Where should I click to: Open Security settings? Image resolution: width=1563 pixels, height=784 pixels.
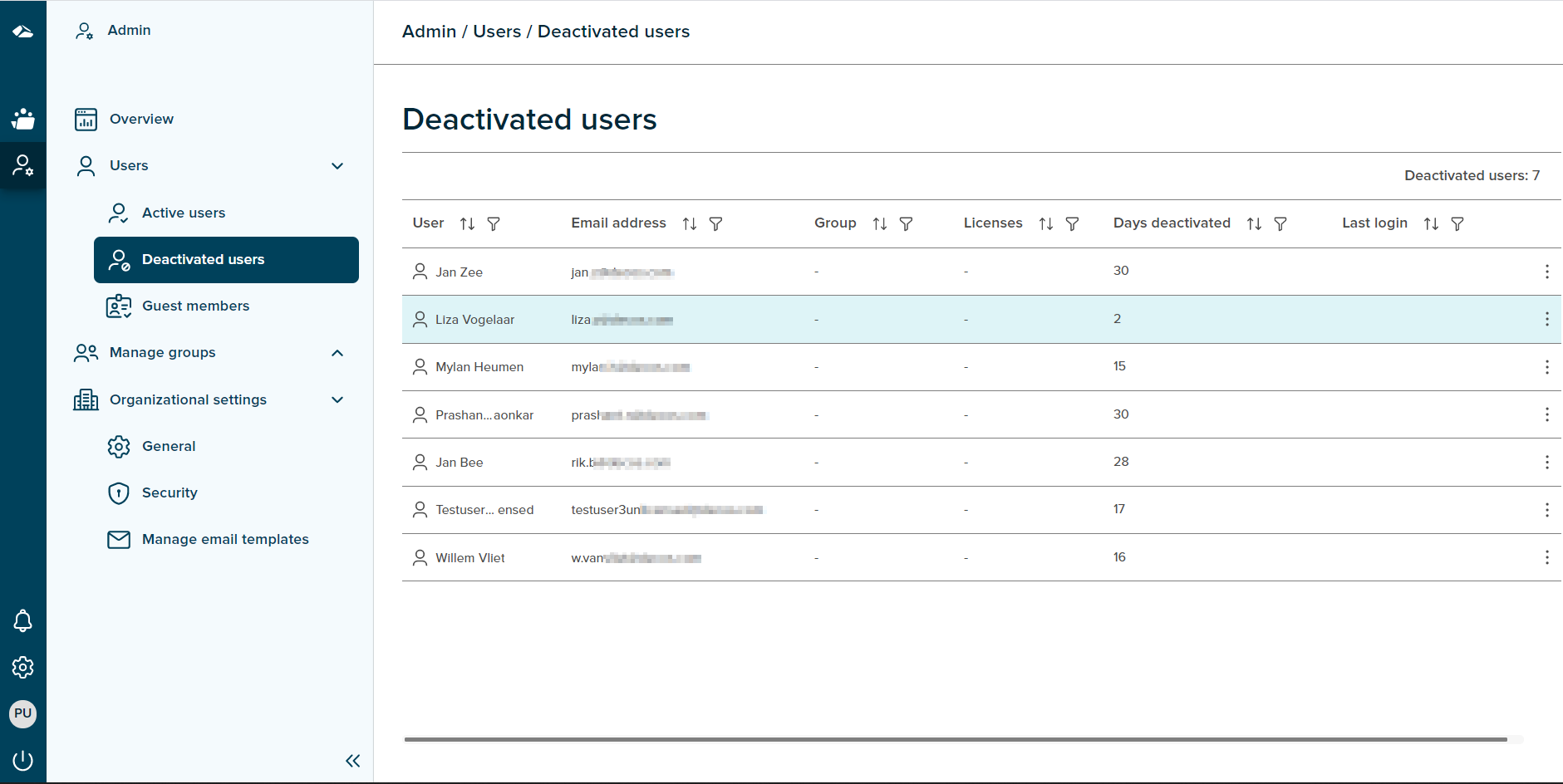tap(170, 492)
